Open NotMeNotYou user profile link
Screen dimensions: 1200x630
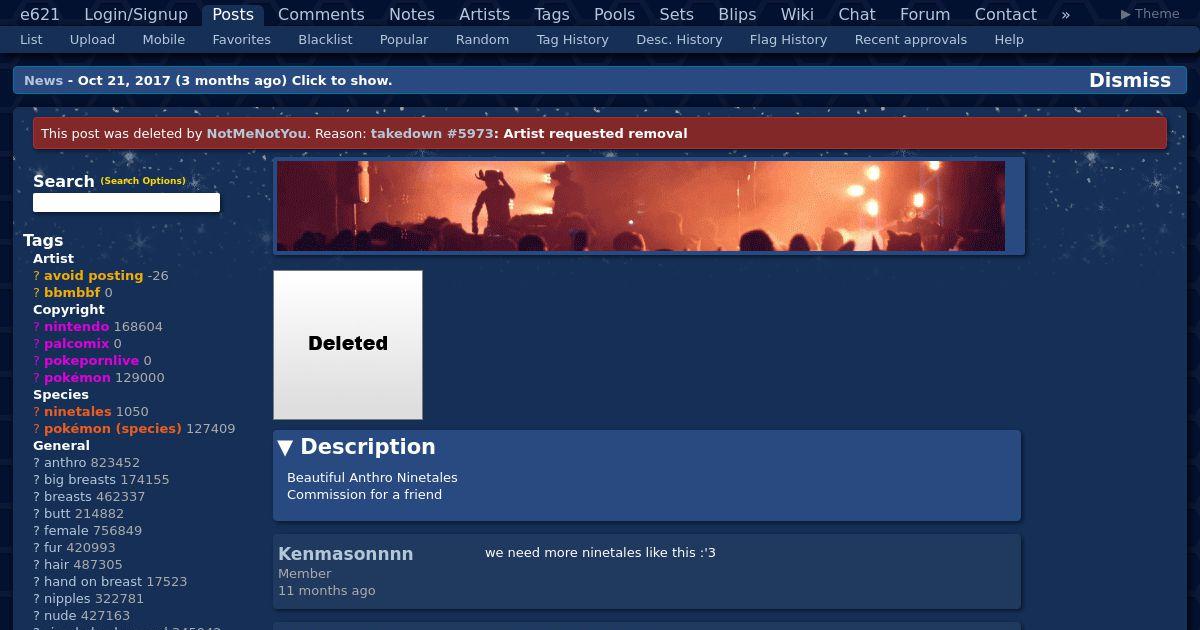click(257, 134)
